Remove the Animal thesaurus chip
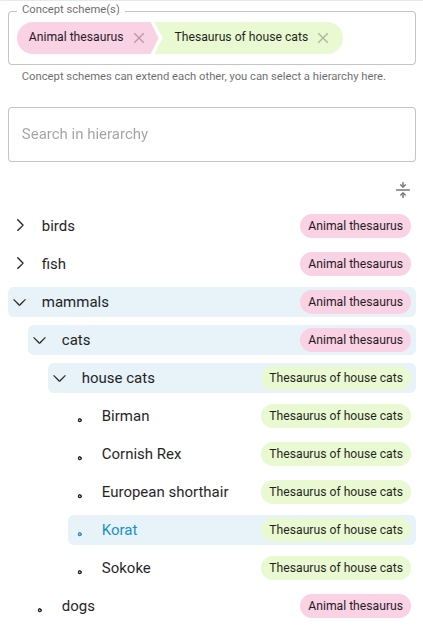Screen dimensions: 423x629 139,38
